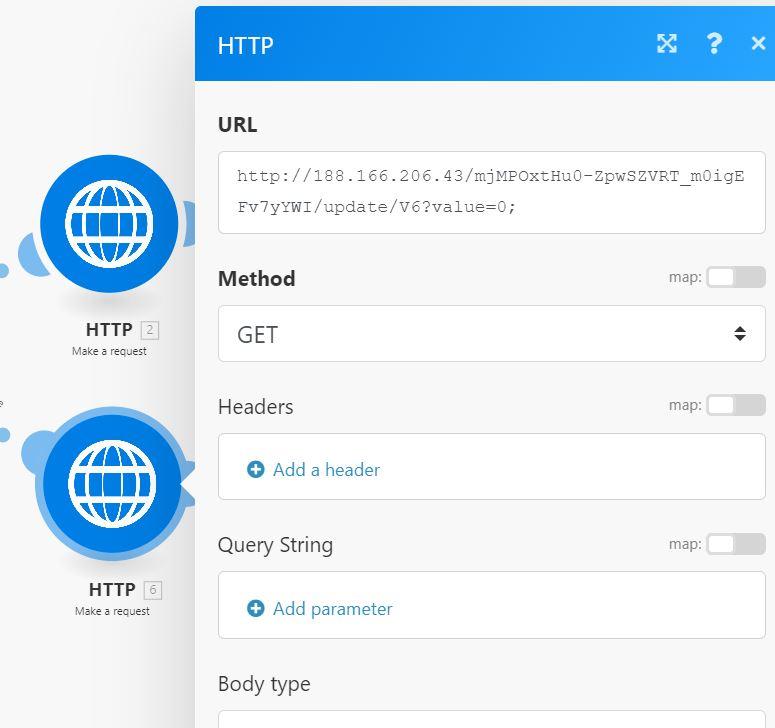This screenshot has height=728, width=775.
Task: Click the connector bubble left of HTTP 6
Action: point(40,451)
